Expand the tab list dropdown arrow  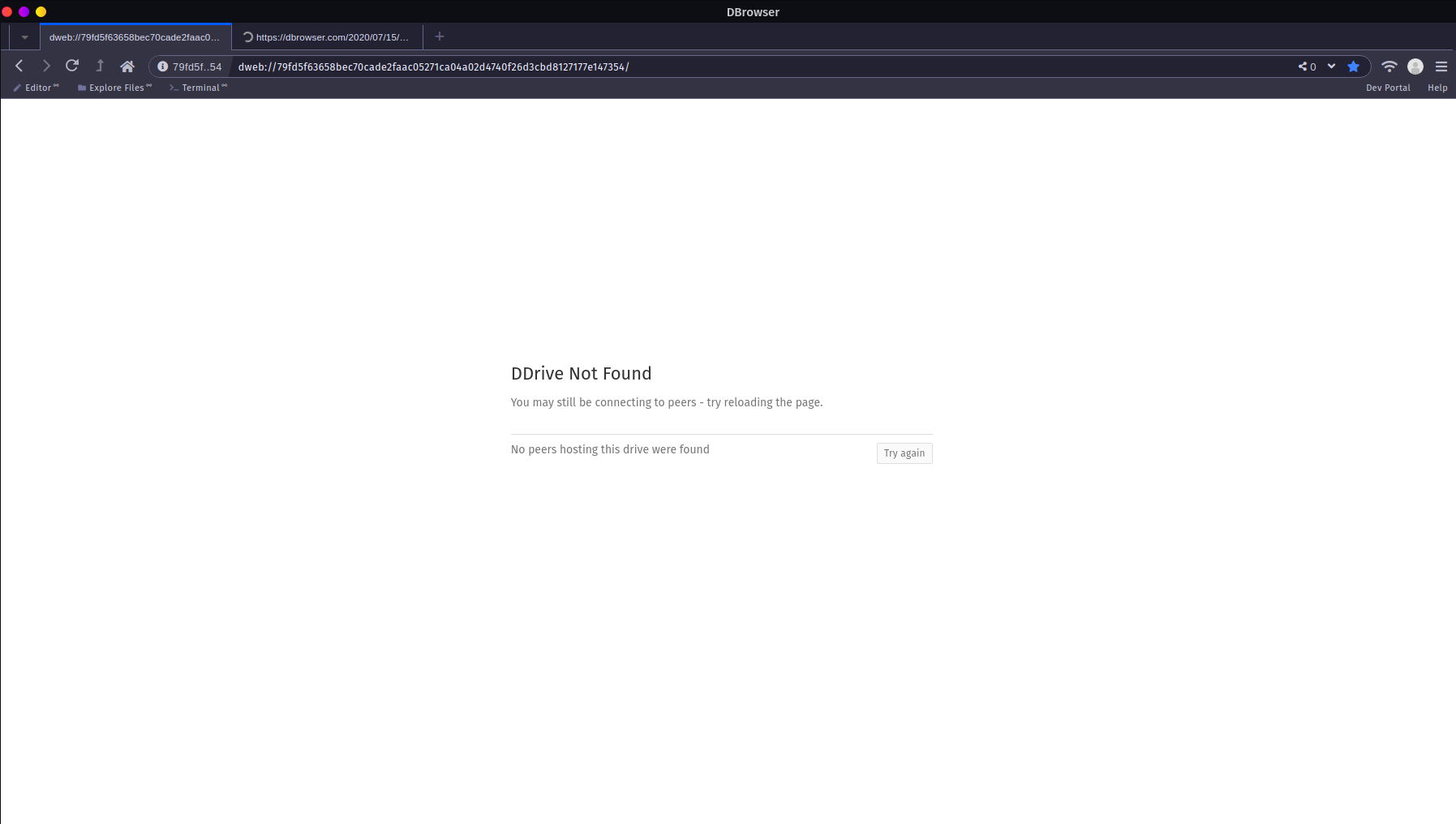pos(24,37)
